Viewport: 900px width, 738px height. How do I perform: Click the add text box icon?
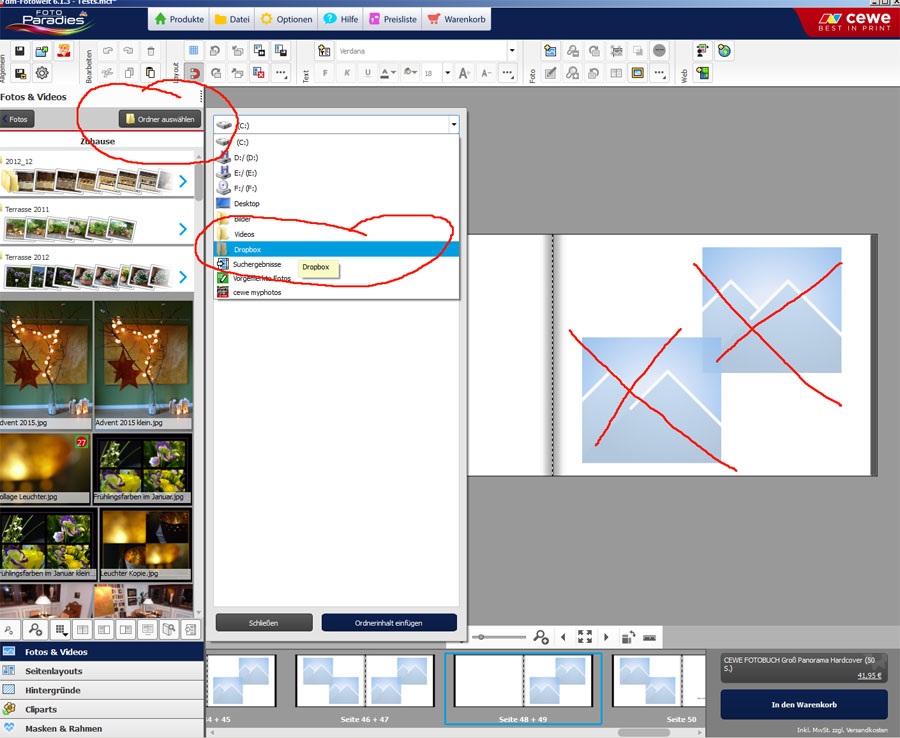pyautogui.click(x=324, y=51)
